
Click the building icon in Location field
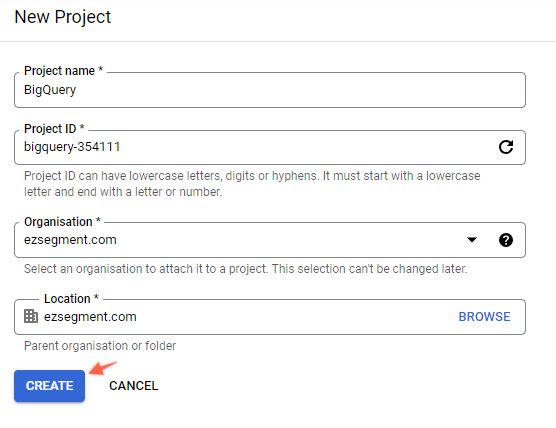[31, 316]
